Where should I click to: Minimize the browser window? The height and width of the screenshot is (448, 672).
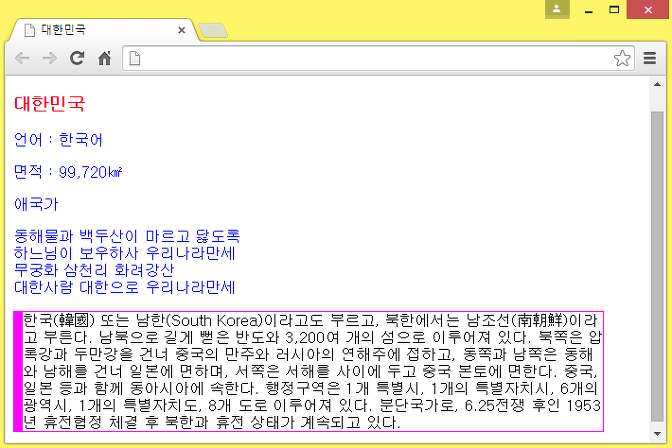click(588, 9)
